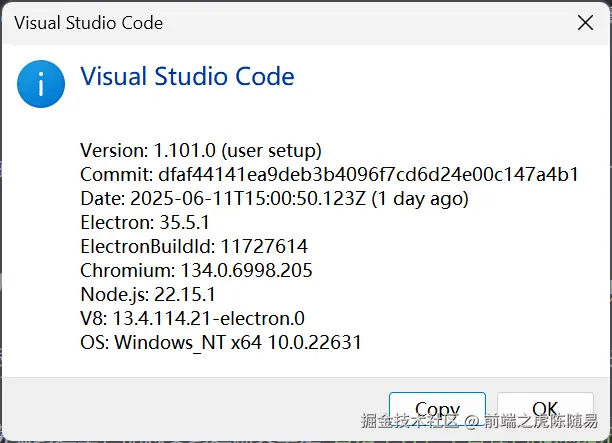The width and height of the screenshot is (612, 443).
Task: Click the V8 version line
Action: coord(192,319)
